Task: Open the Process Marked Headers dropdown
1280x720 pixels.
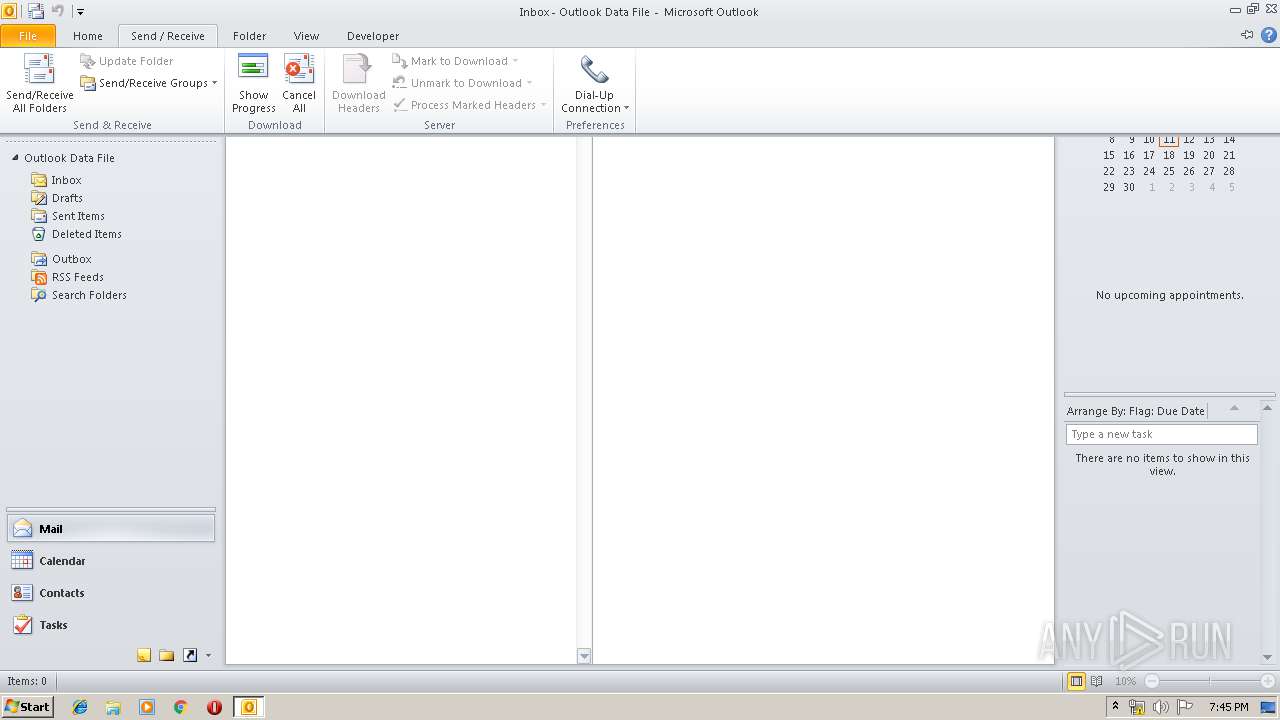Action: click(469, 105)
